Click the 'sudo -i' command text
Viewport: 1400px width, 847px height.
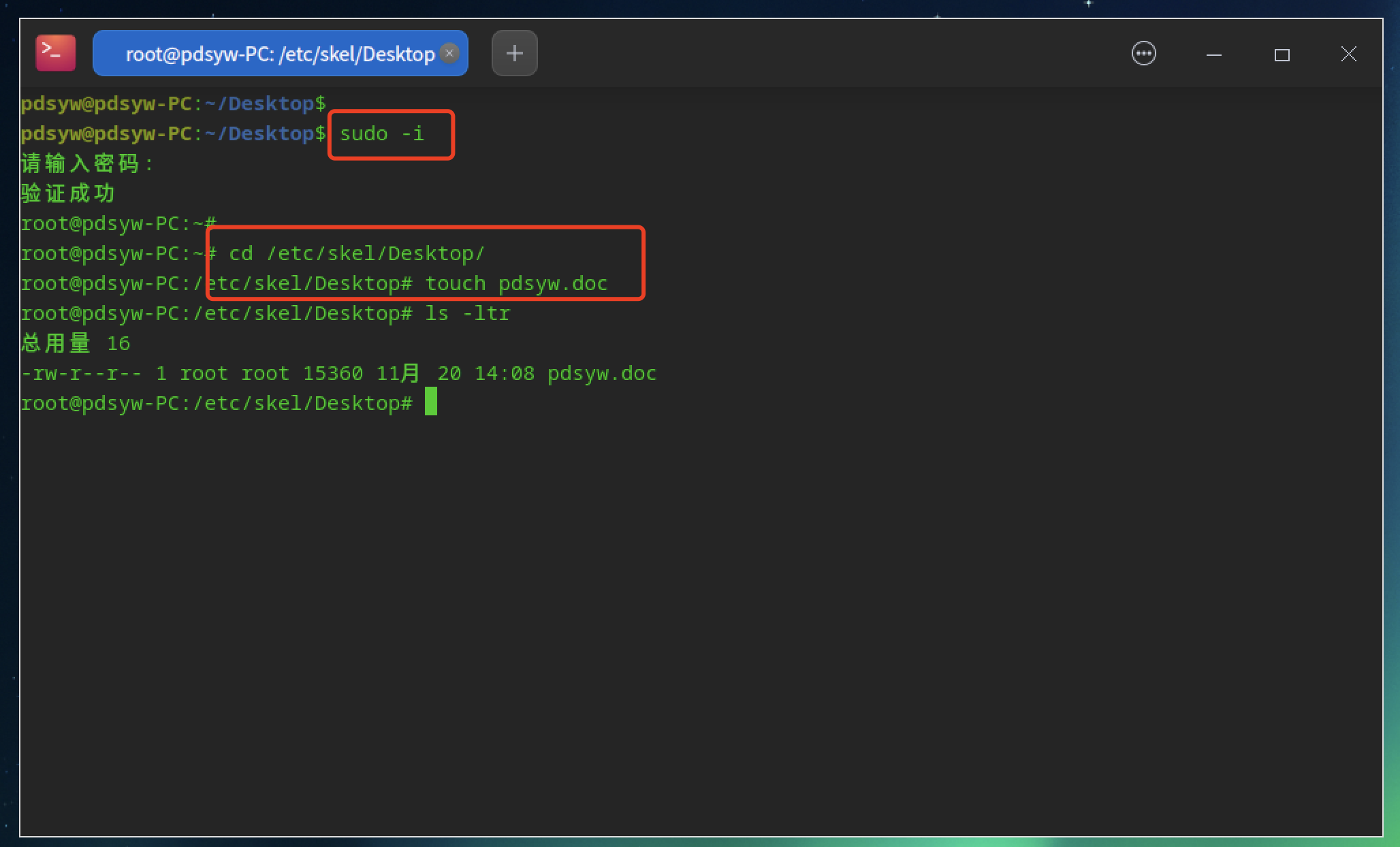(382, 133)
